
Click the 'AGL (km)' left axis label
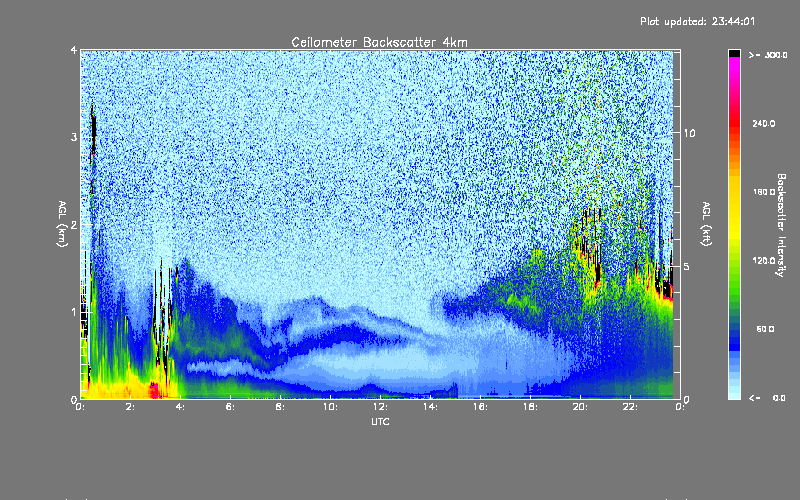[x=62, y=224]
